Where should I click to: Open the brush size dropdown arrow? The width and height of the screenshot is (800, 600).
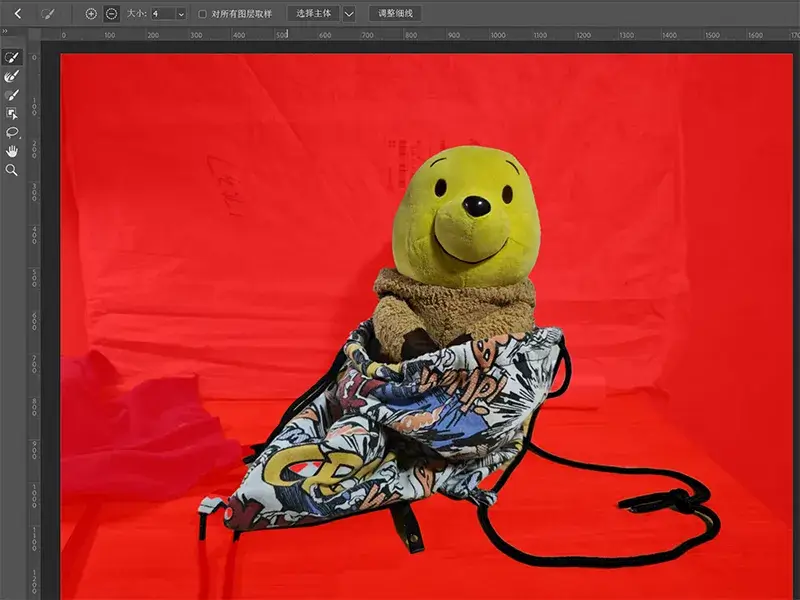(181, 14)
